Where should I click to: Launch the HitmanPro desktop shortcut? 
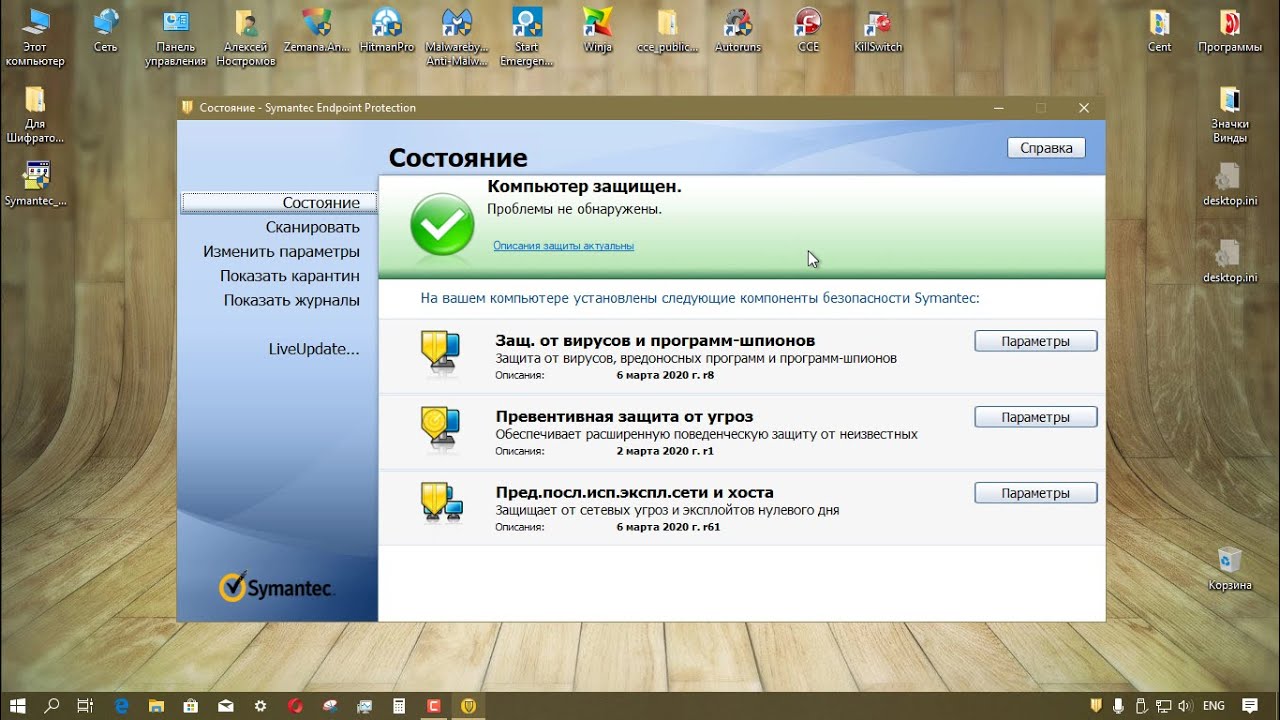click(x=386, y=30)
